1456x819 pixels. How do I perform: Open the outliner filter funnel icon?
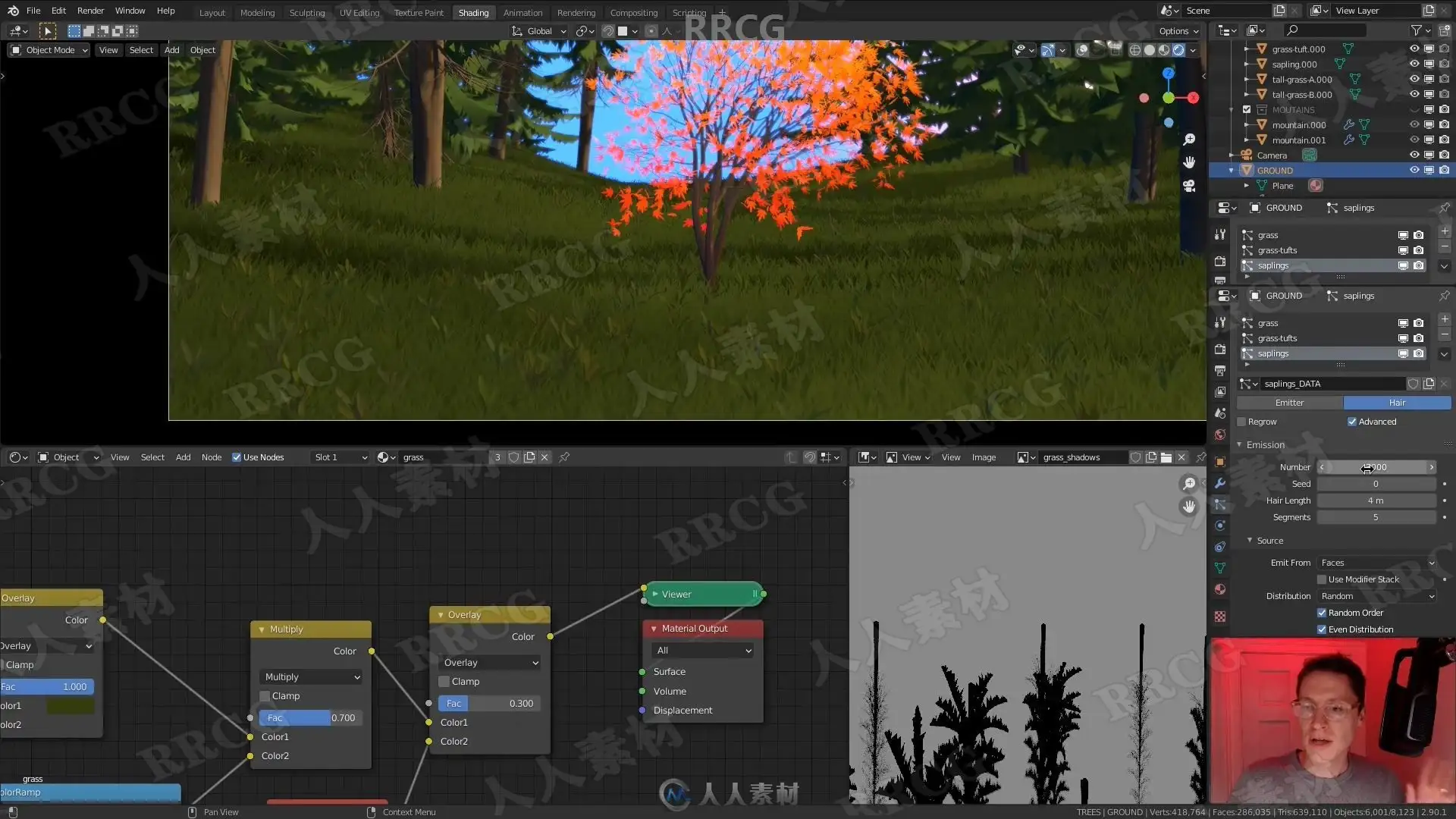coord(1416,30)
